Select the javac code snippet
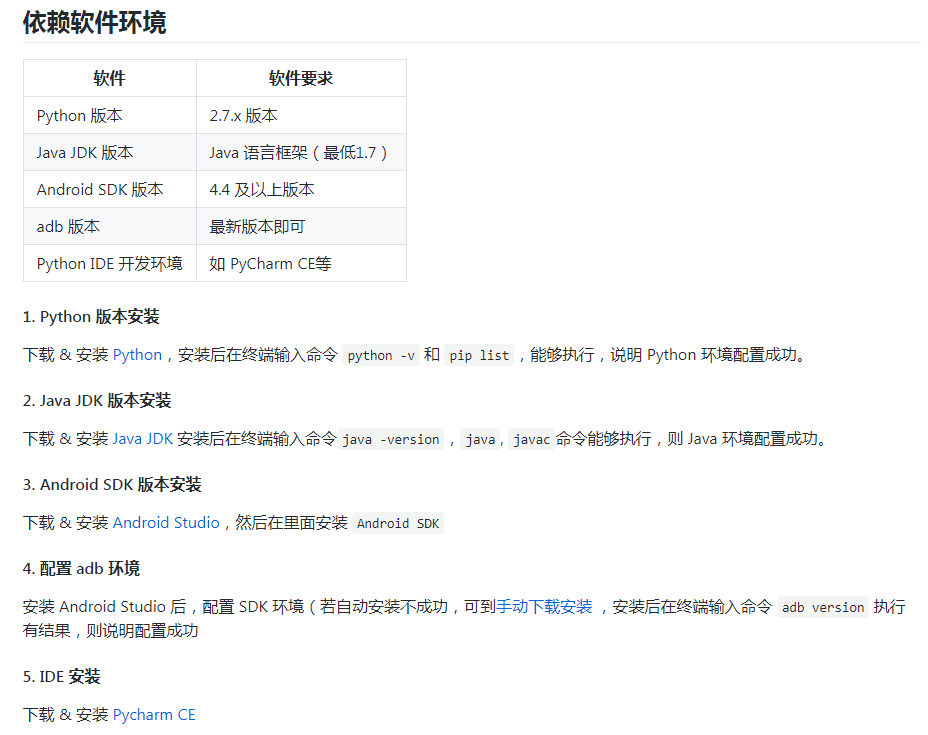 [x=530, y=439]
